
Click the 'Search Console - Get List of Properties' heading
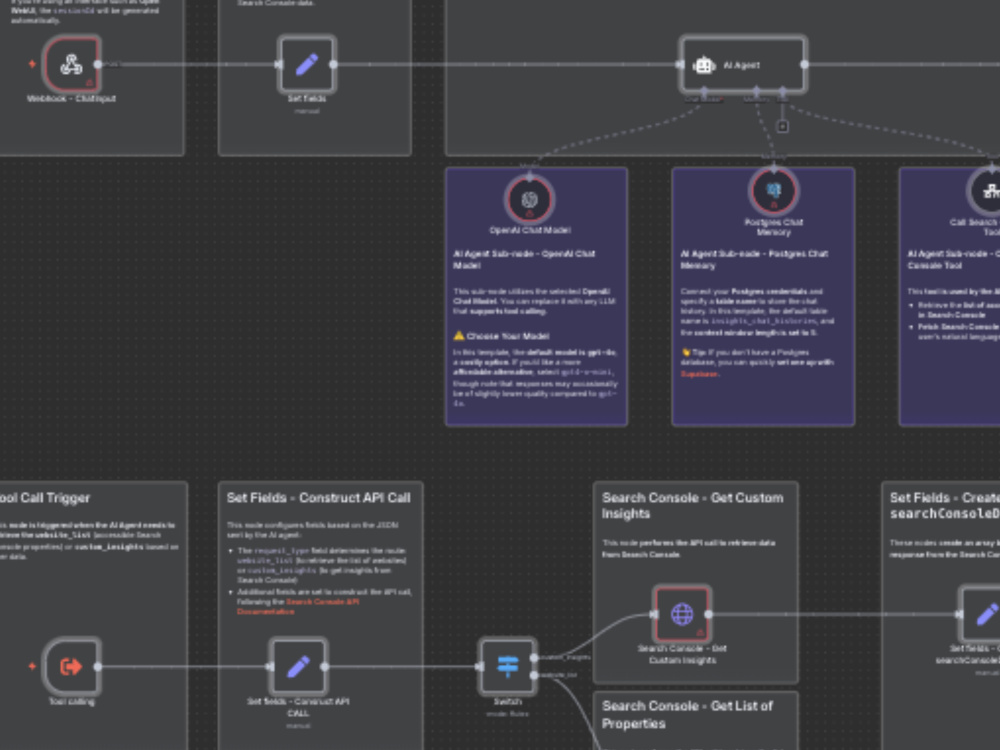point(688,715)
